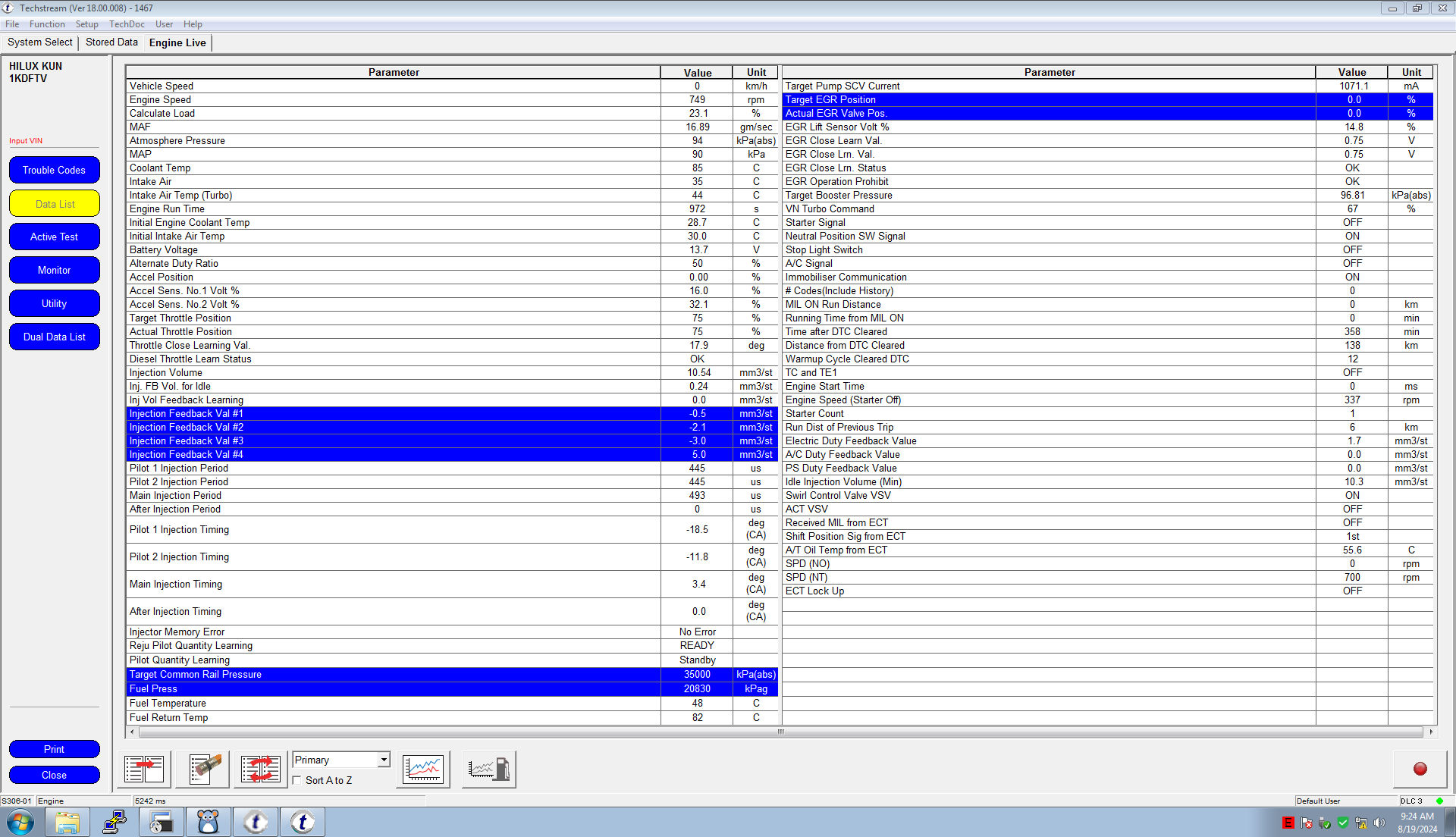Viewport: 1456px width, 837px height.
Task: Open the Windows Start menu orb
Action: (20, 822)
